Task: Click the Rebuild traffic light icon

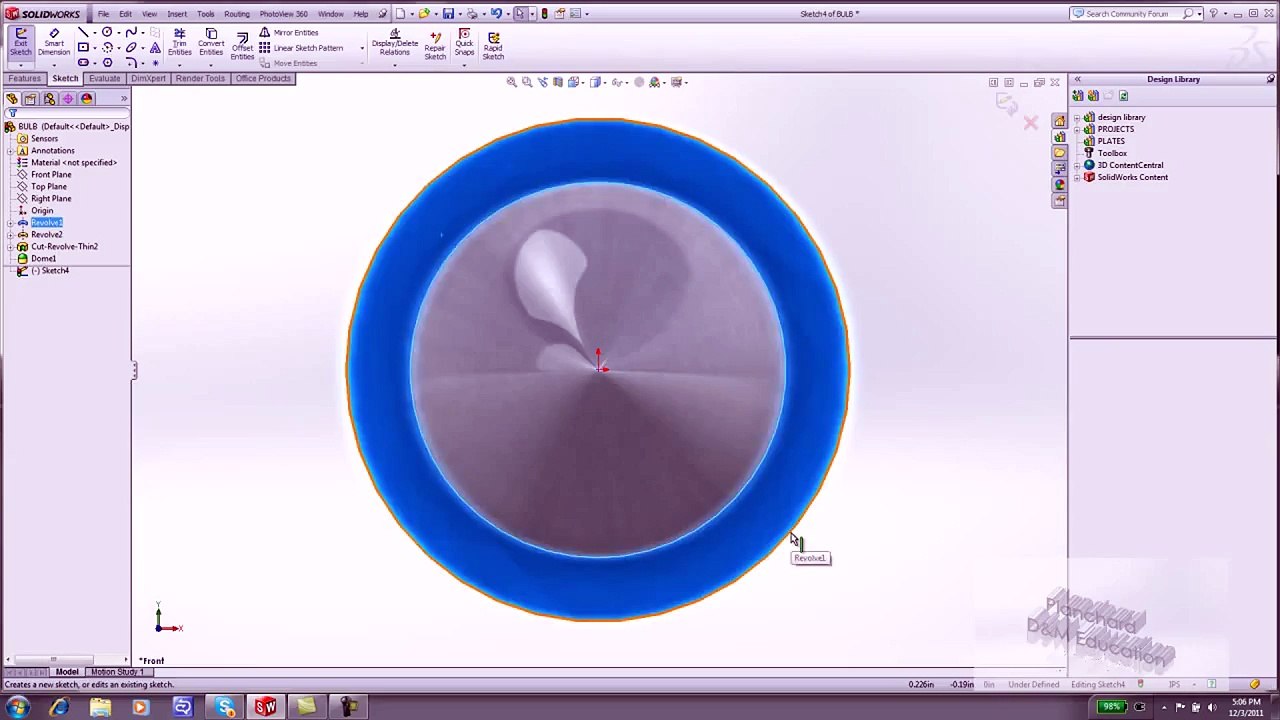Action: pos(544,14)
